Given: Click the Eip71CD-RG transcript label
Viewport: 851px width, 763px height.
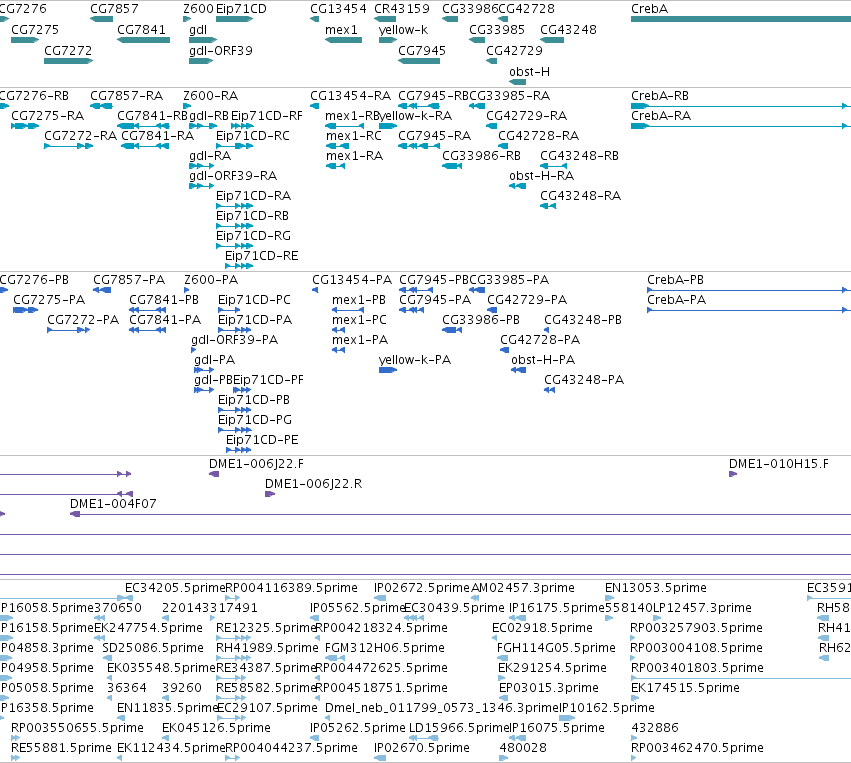Looking at the screenshot, I should 253,236.
